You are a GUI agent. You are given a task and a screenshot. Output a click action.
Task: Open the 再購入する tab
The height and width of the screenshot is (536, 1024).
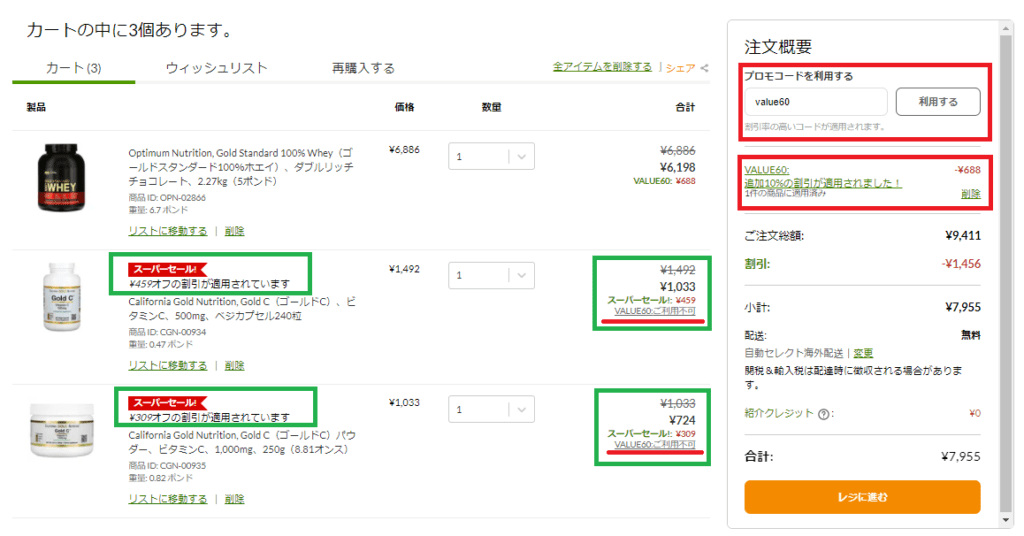coord(363,68)
